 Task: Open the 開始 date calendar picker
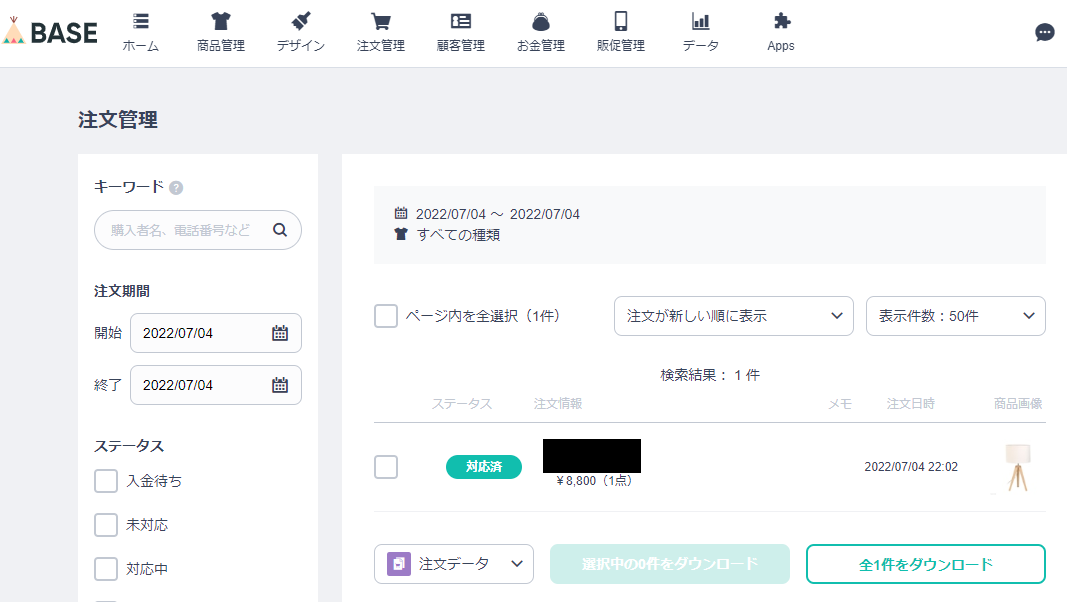[280, 333]
